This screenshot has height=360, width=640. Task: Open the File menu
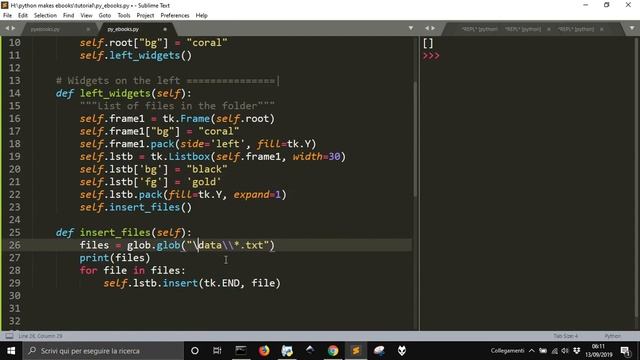tap(7, 16)
